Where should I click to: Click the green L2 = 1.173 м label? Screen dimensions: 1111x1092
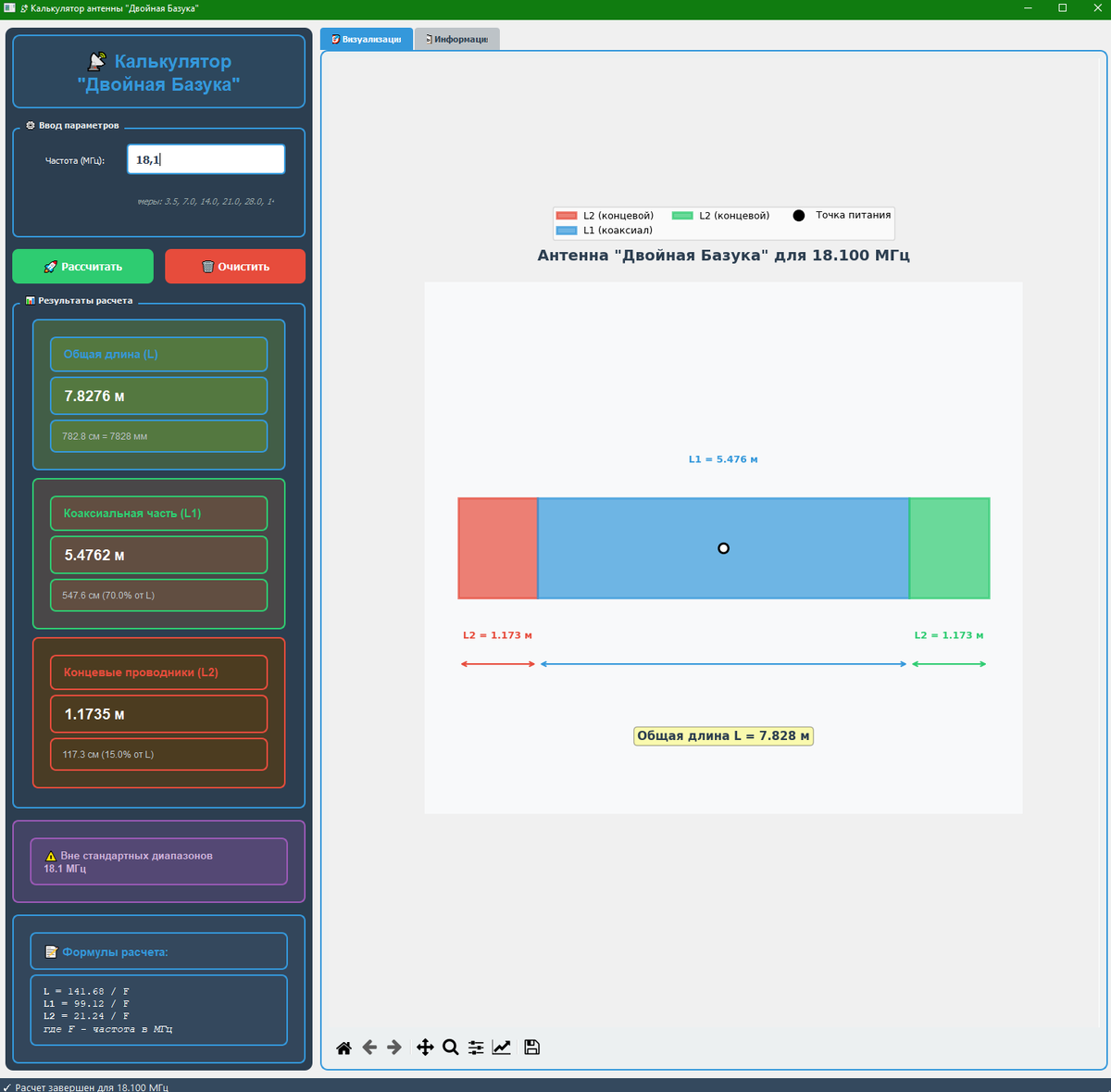(x=949, y=635)
